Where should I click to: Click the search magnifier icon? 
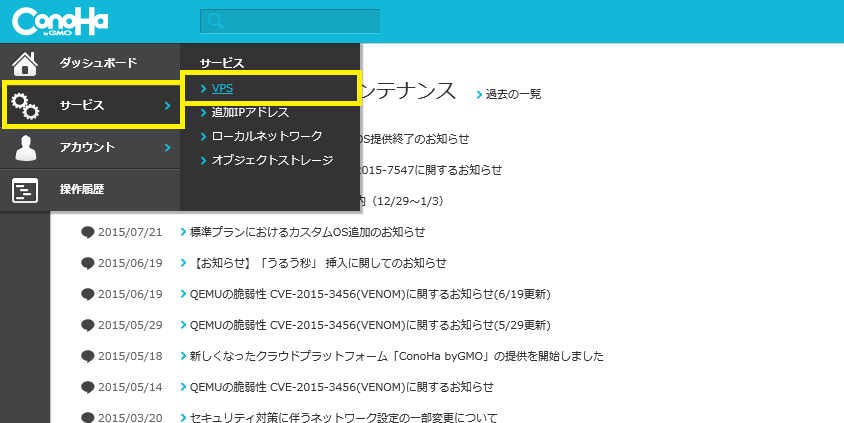pos(216,22)
